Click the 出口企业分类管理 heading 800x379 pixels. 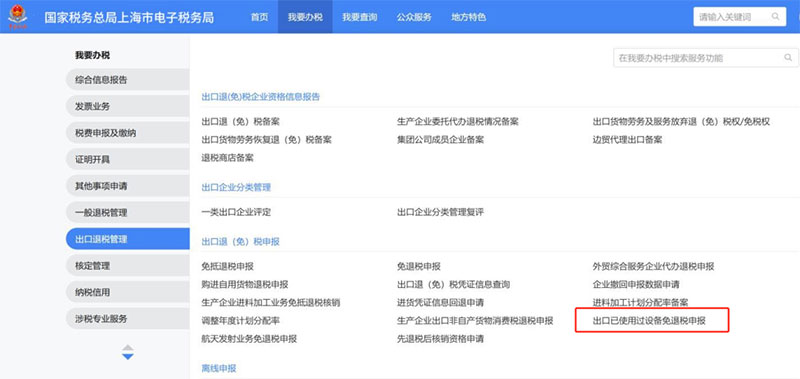[x=236, y=187]
